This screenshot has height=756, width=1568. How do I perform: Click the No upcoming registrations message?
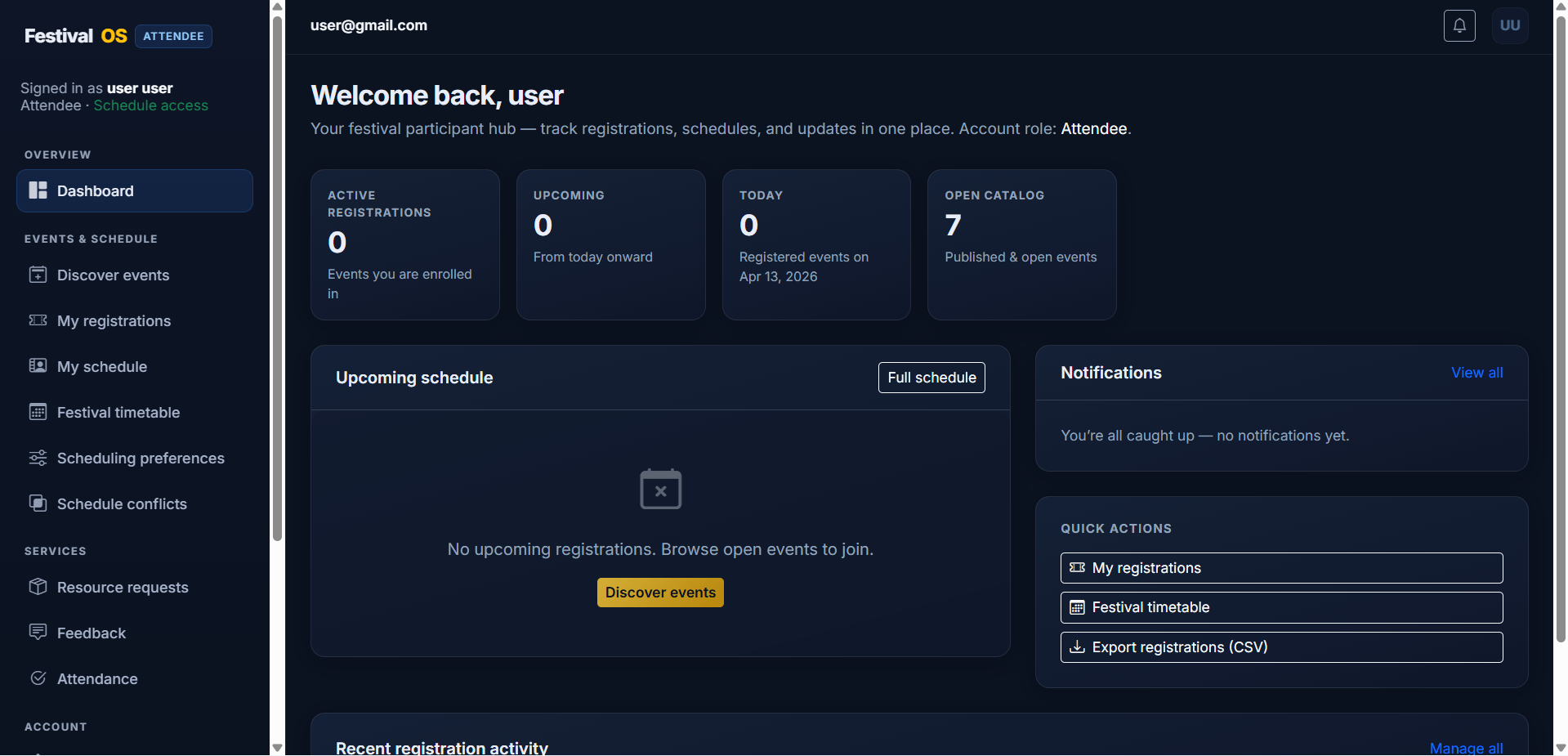point(660,549)
